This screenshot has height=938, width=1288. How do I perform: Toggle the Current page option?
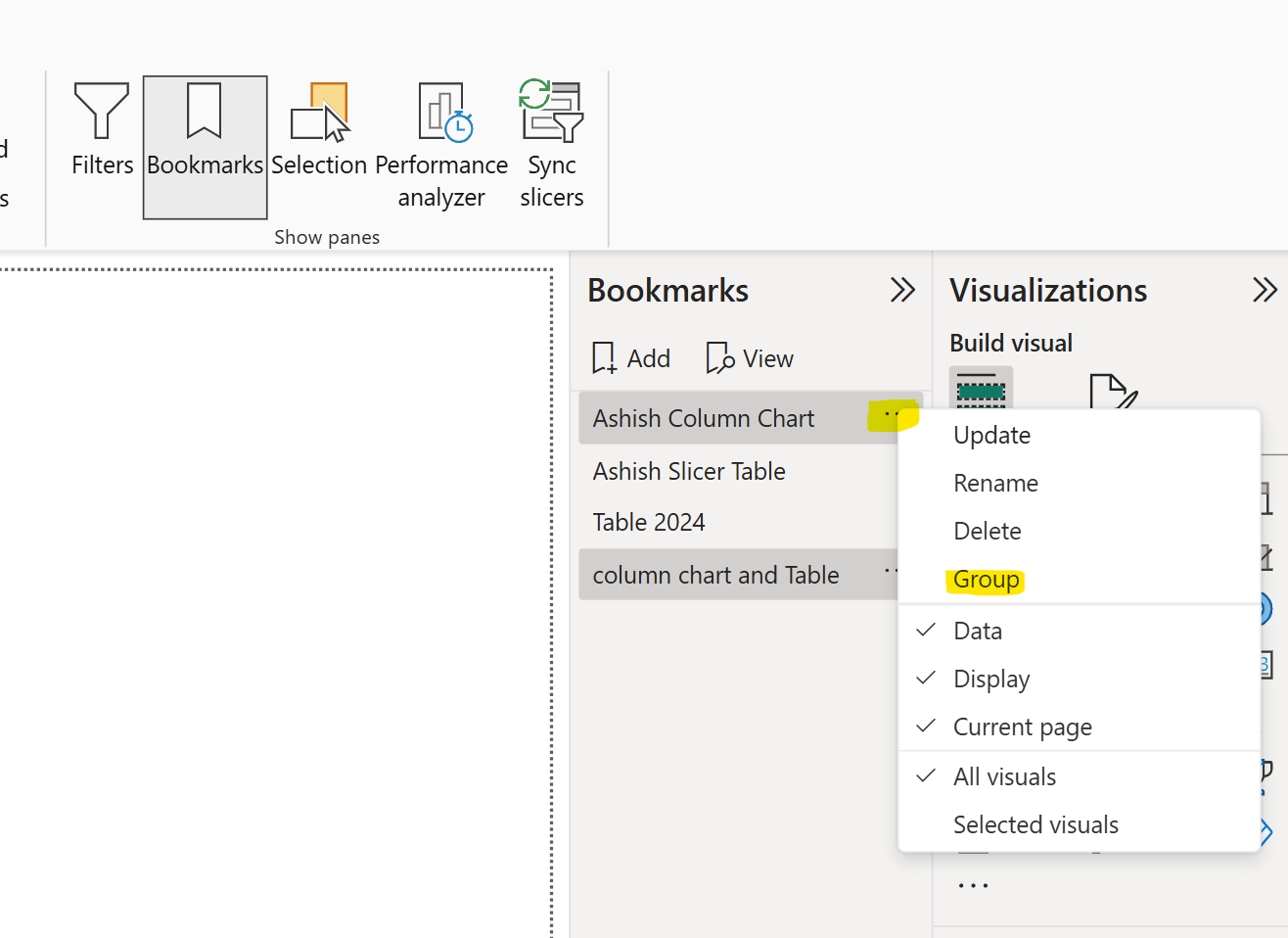pos(1022,727)
